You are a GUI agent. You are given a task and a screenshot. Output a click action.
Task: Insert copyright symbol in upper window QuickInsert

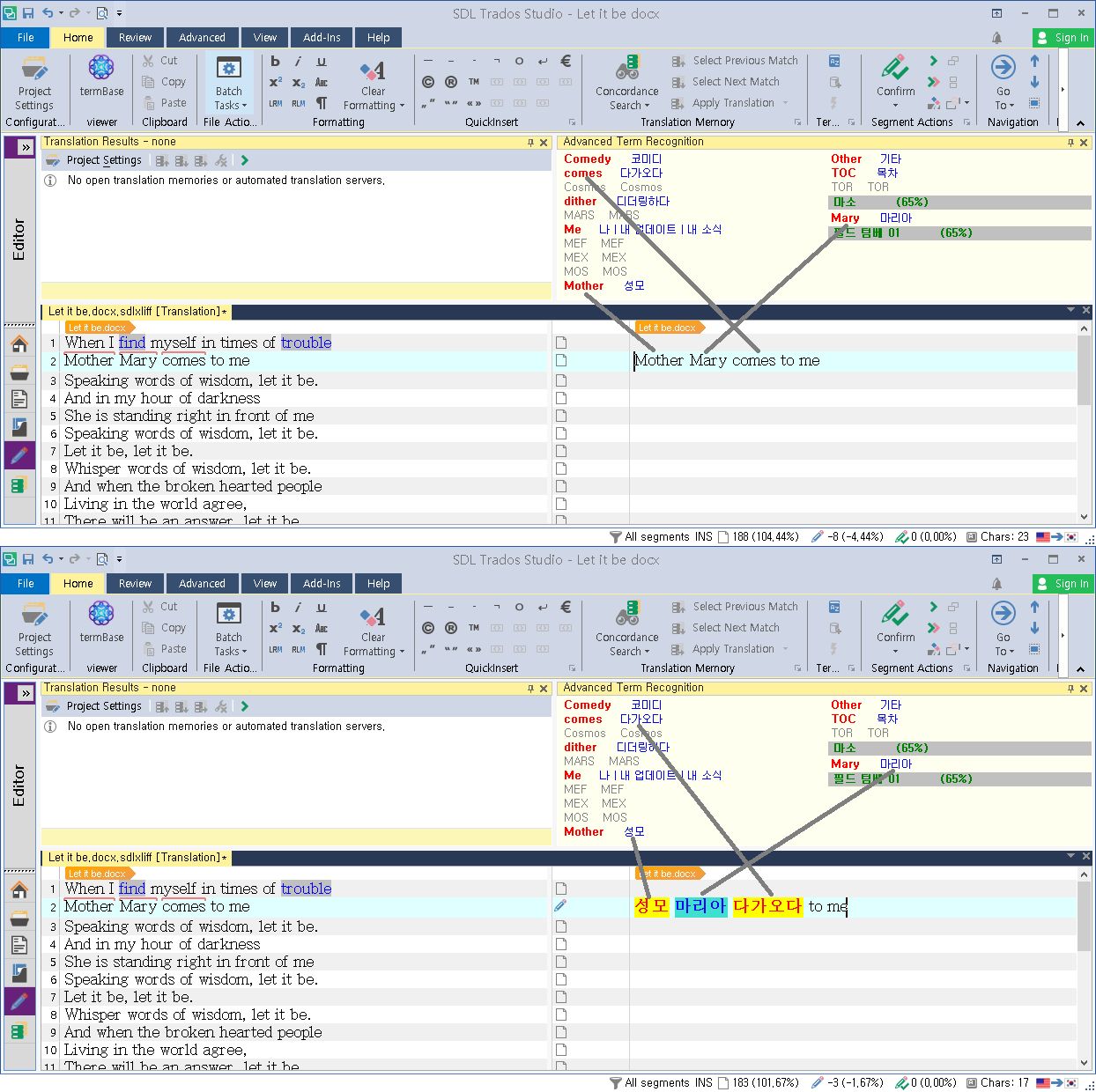tap(428, 82)
